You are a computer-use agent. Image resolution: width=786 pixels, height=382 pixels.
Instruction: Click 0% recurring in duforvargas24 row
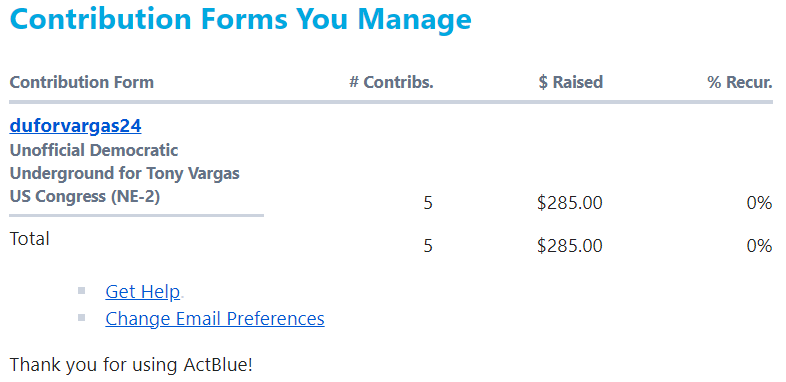759,203
